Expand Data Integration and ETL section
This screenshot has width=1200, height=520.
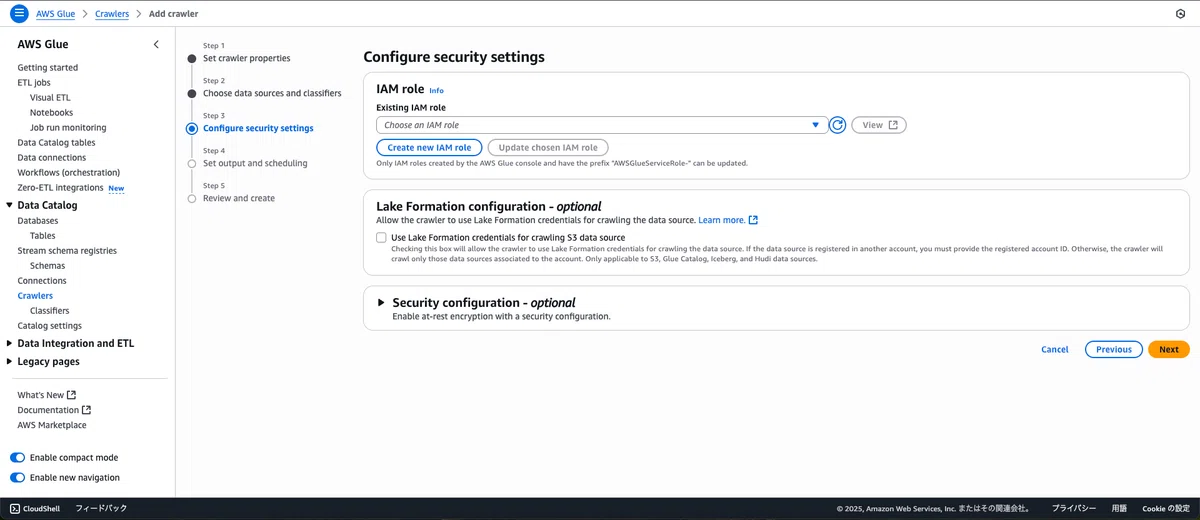10,343
